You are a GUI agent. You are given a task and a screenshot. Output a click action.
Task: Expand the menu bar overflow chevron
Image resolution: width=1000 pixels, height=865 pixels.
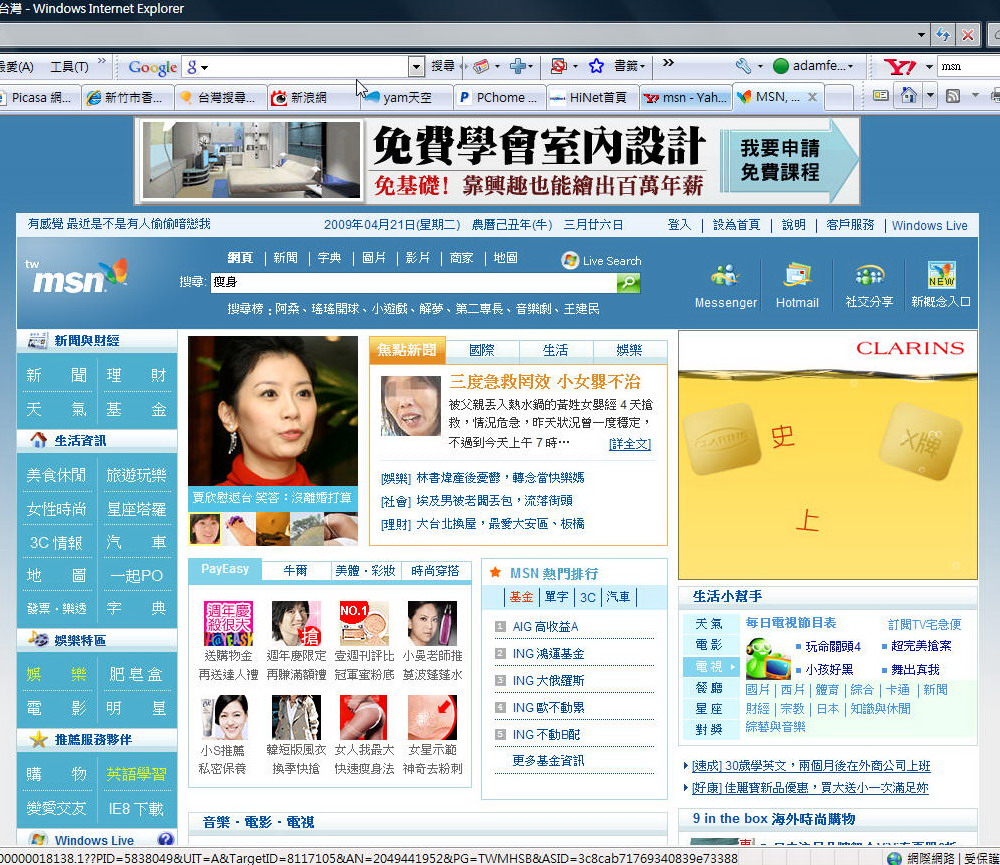(x=102, y=61)
